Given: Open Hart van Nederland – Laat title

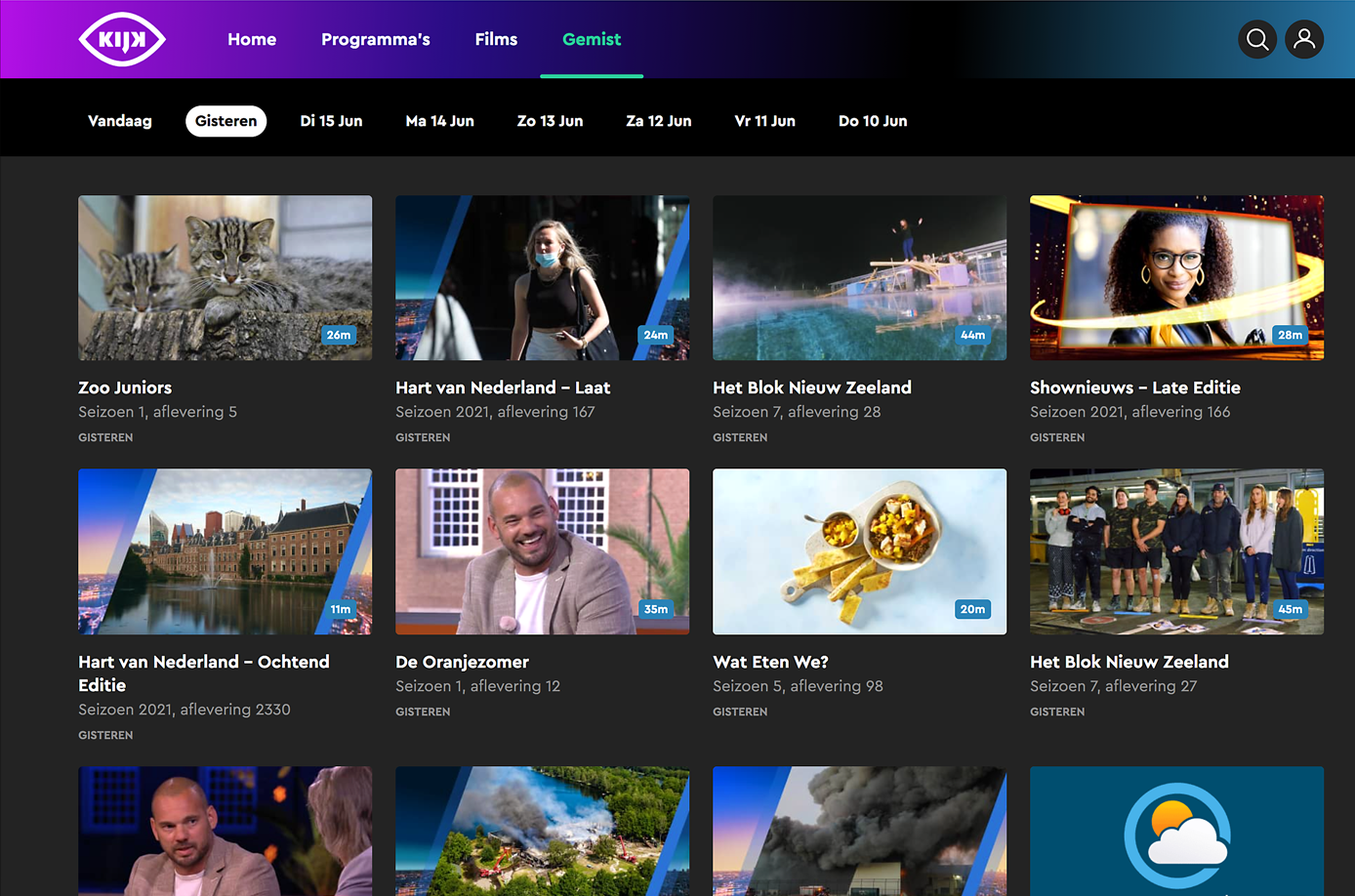Looking at the screenshot, I should coord(503,387).
